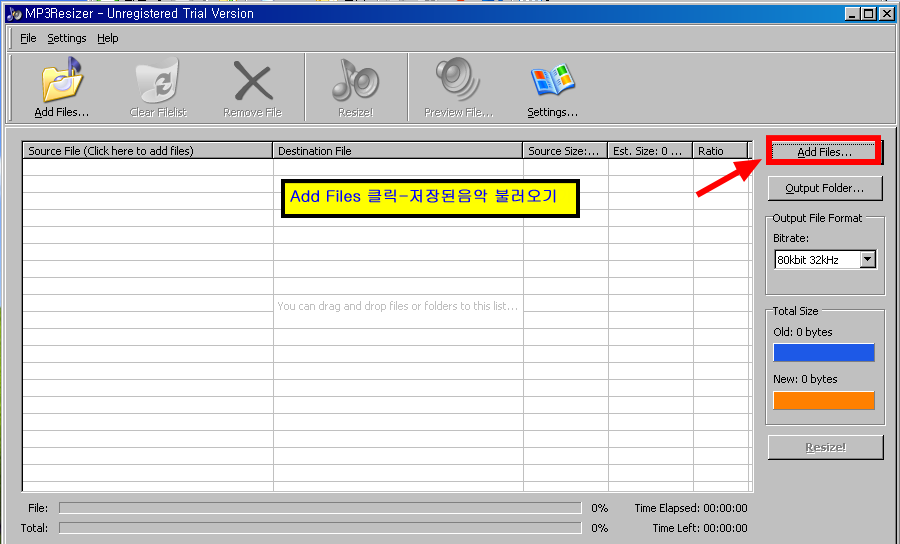Click the Clear Filelist trash icon

pos(157,80)
